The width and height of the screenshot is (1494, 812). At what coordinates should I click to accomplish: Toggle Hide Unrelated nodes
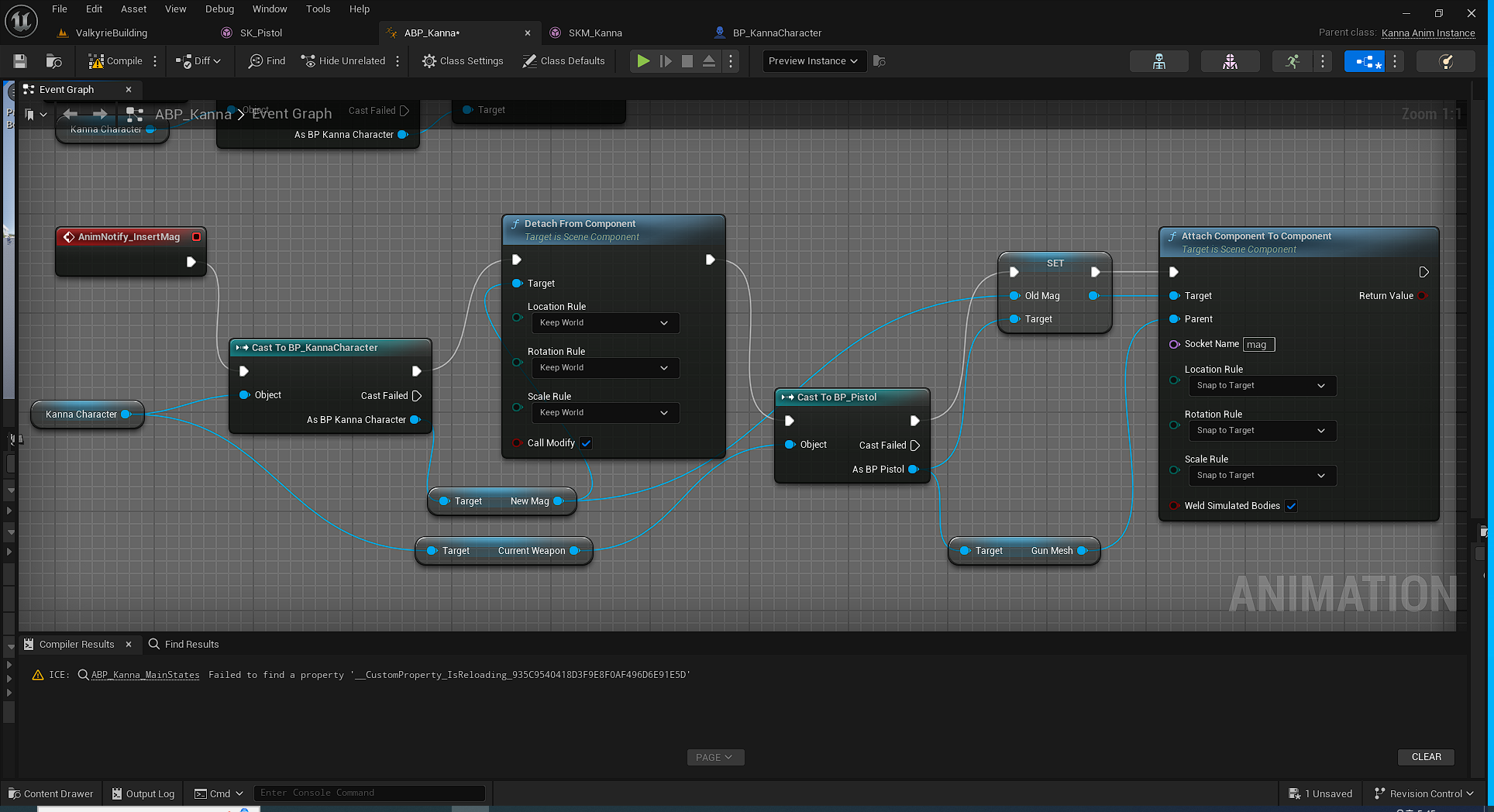click(x=343, y=61)
